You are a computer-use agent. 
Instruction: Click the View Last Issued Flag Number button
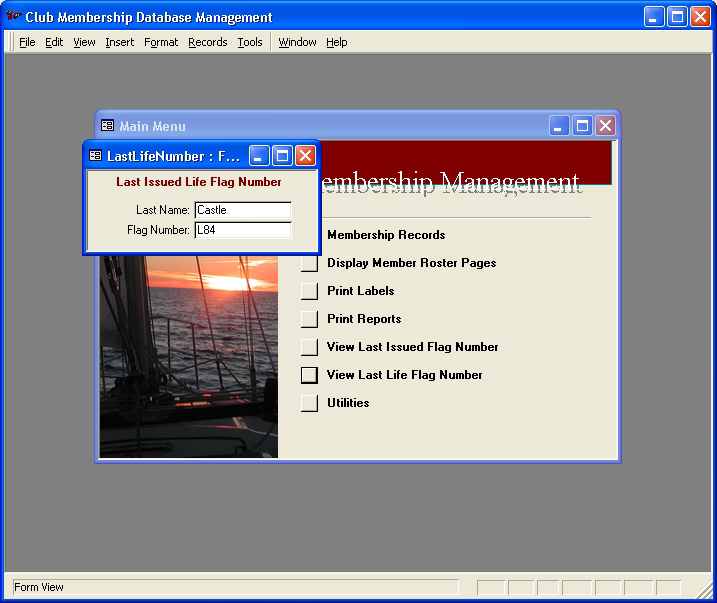pyautogui.click(x=310, y=347)
